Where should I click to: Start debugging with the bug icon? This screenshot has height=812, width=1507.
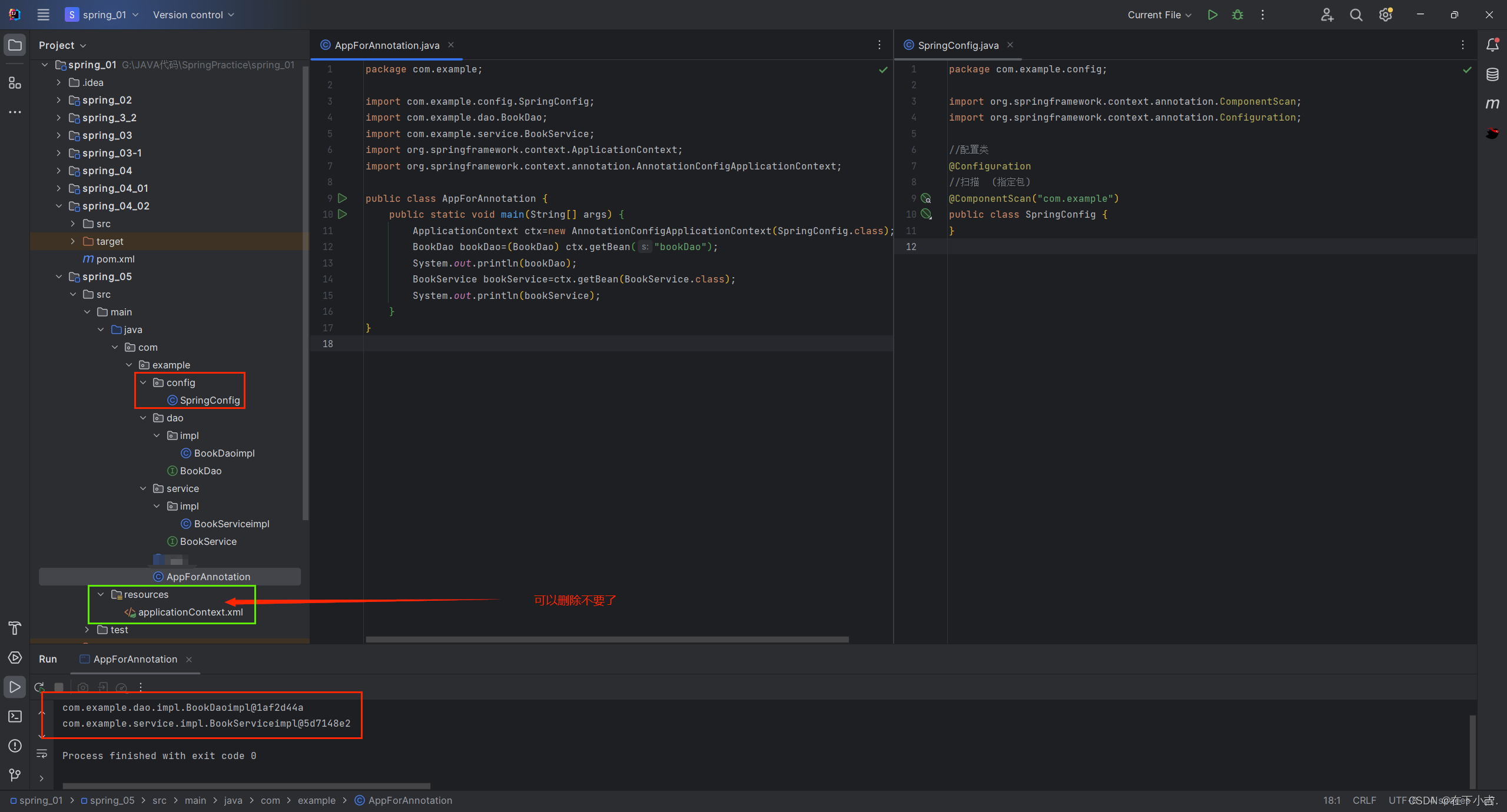(x=1237, y=15)
